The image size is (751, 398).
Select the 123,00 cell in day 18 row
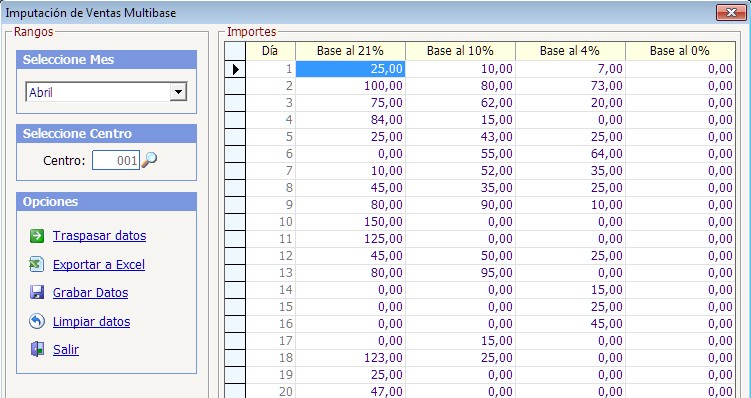coord(350,358)
